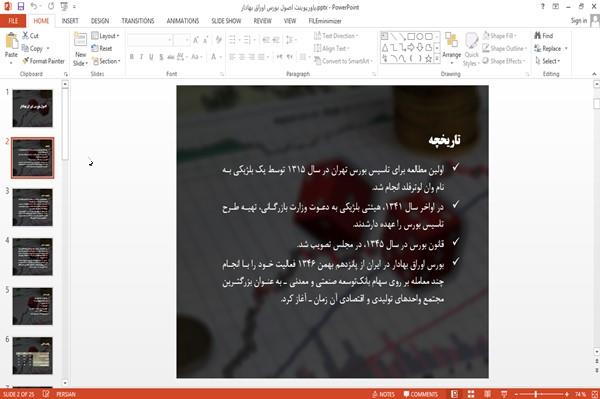Expand the Section dropdown
600x399 pixels.
(x=106, y=61)
